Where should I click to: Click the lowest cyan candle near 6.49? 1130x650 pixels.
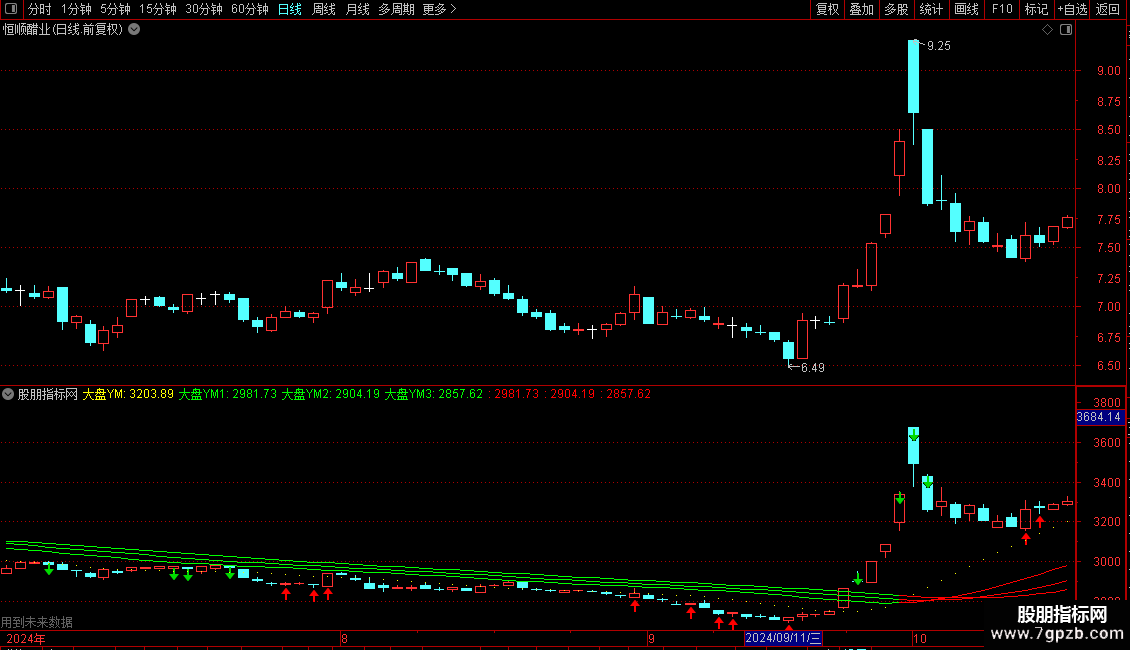pyautogui.click(x=788, y=350)
